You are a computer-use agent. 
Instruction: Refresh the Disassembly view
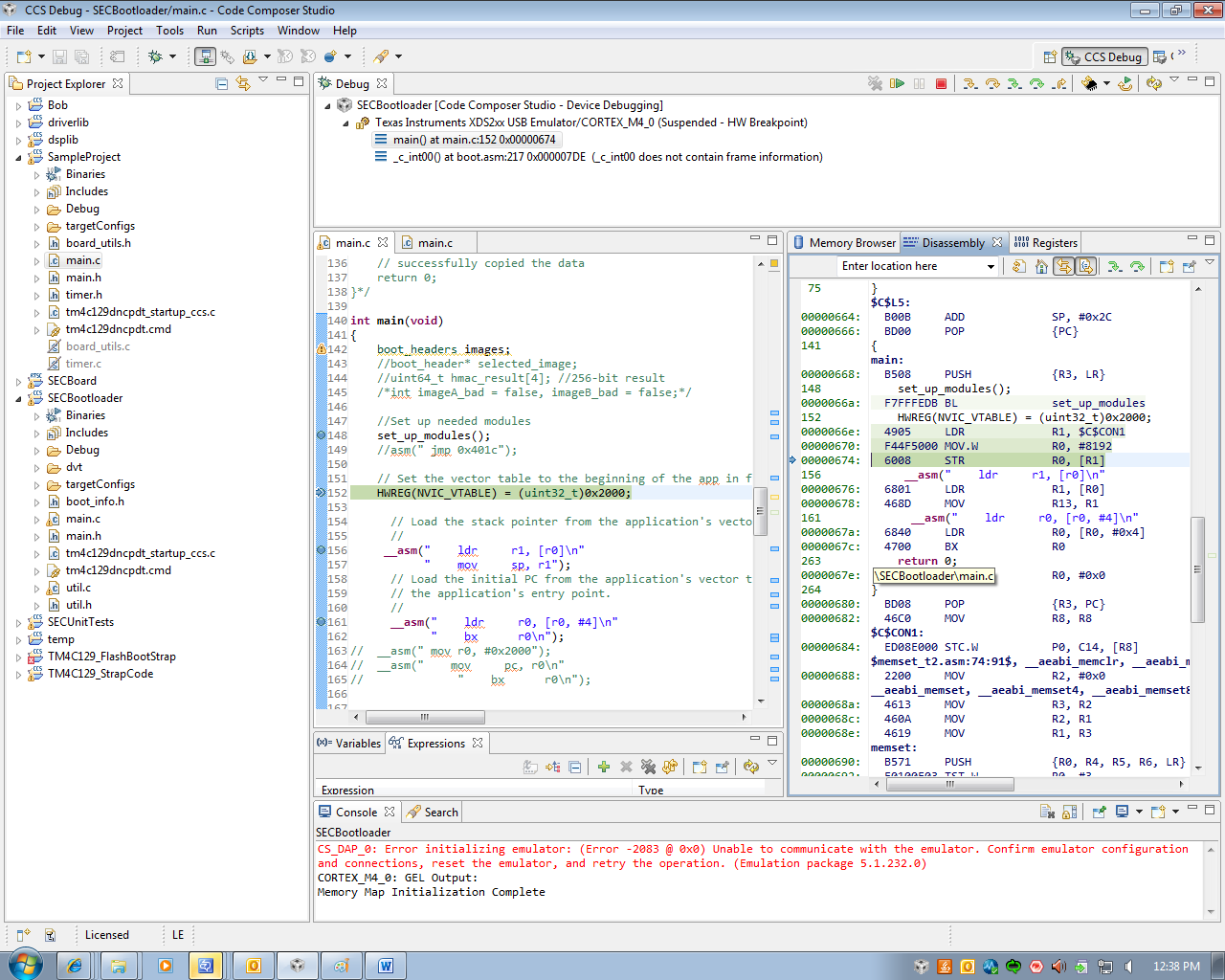coord(1018,266)
